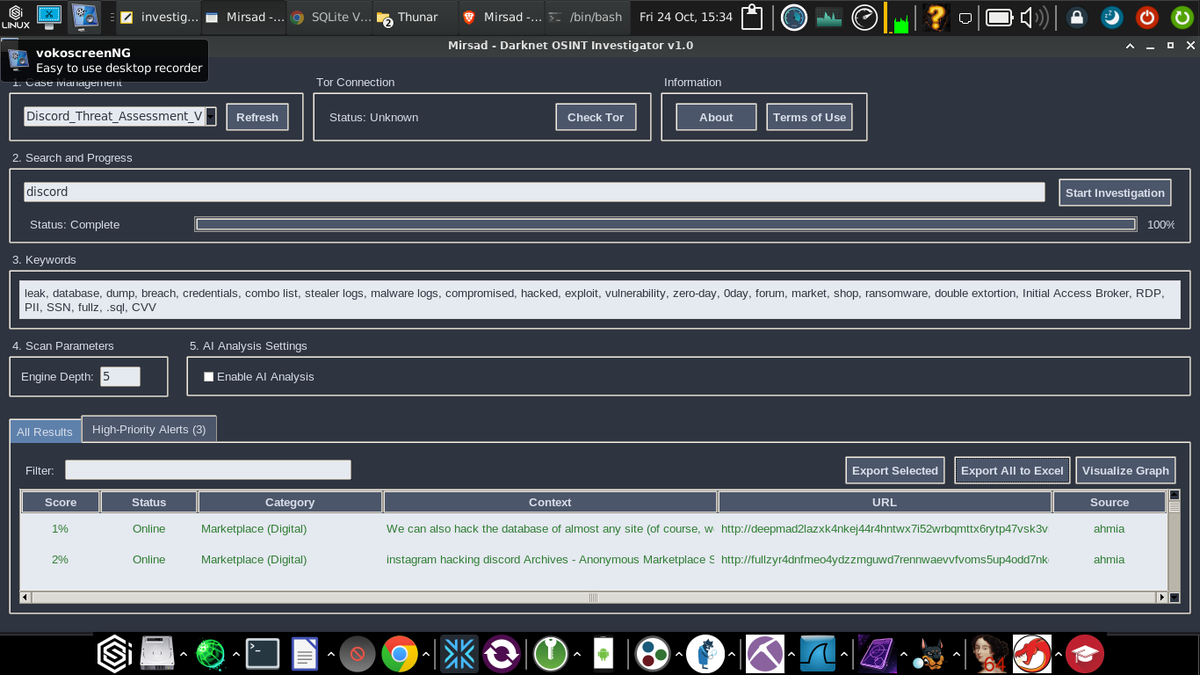Open the terminal icon in the dock

pos(263,655)
